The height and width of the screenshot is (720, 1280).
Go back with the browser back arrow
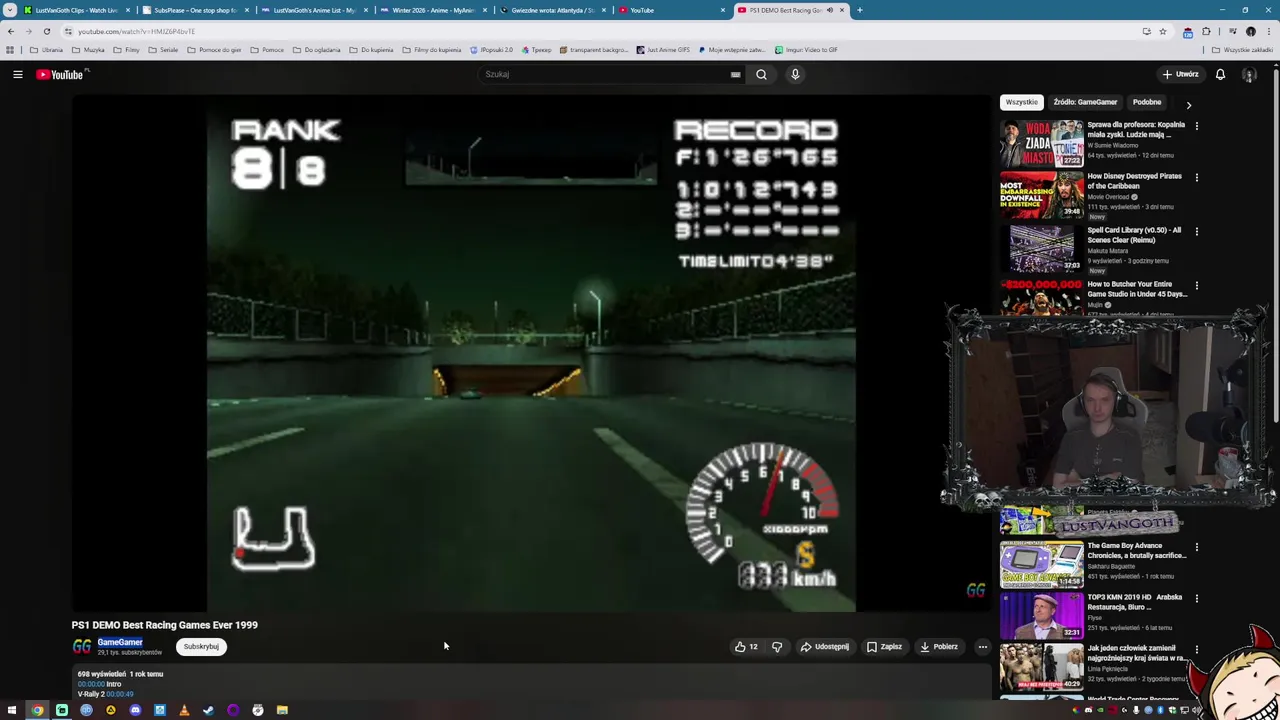(x=11, y=31)
